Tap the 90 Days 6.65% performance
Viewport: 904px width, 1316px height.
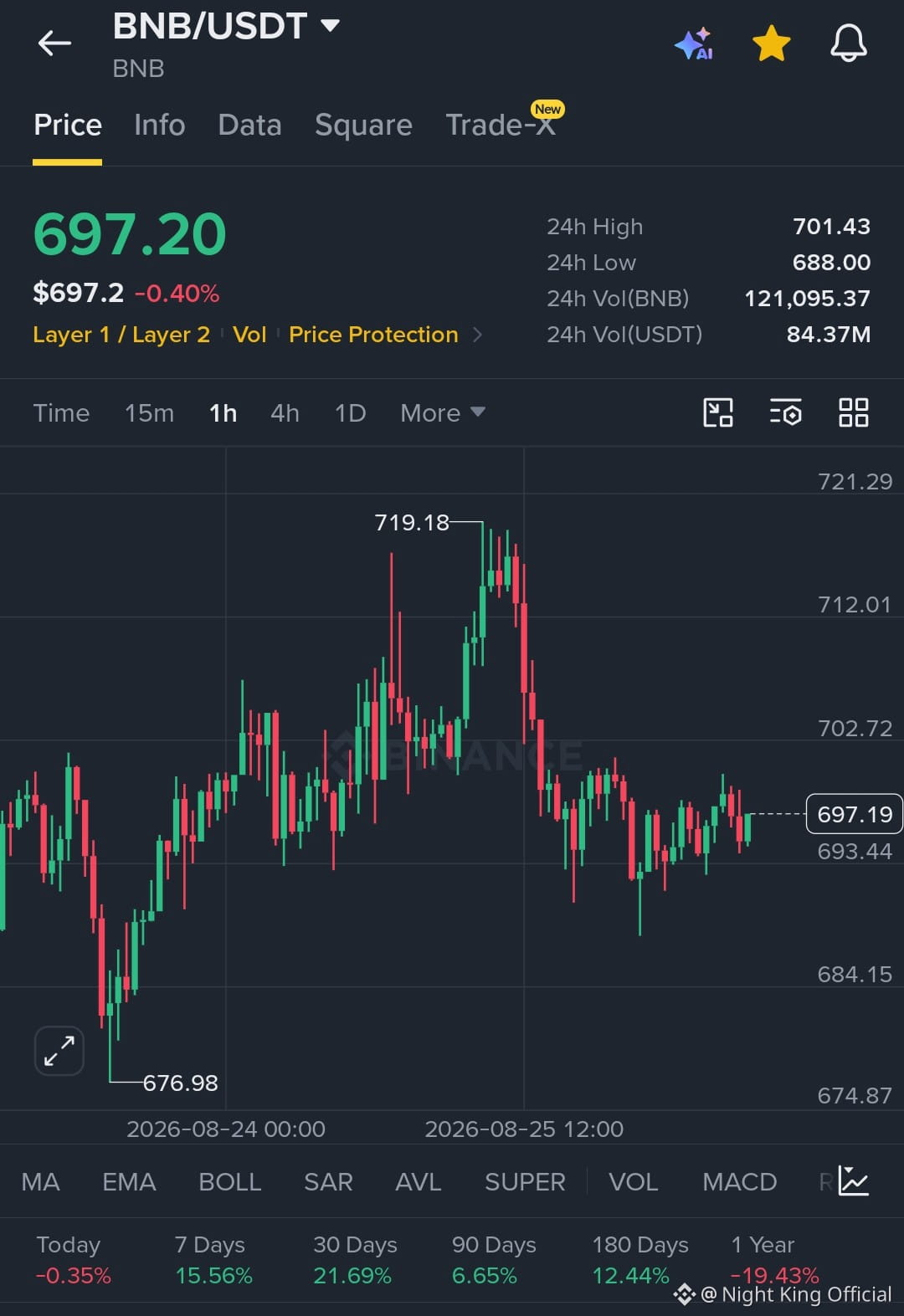click(494, 1260)
